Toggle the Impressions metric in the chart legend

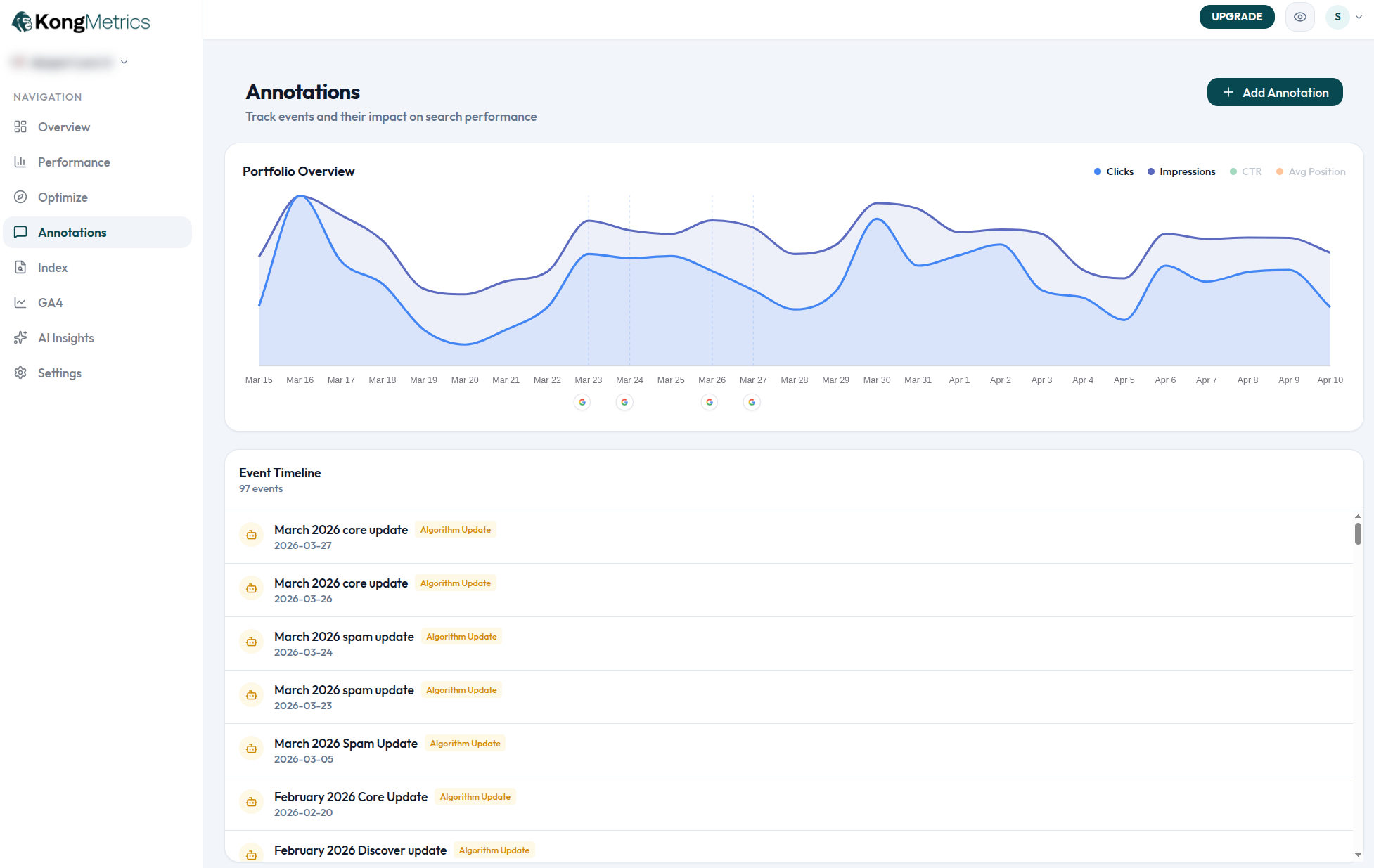click(1181, 171)
